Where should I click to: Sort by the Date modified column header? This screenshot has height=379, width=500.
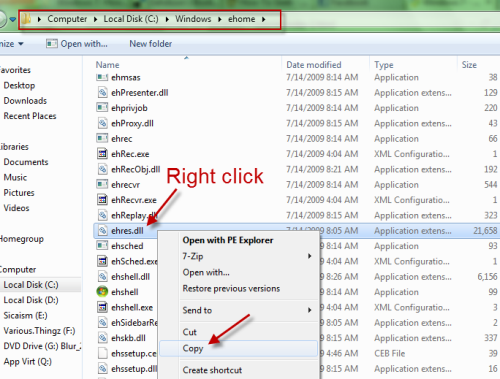coord(314,65)
